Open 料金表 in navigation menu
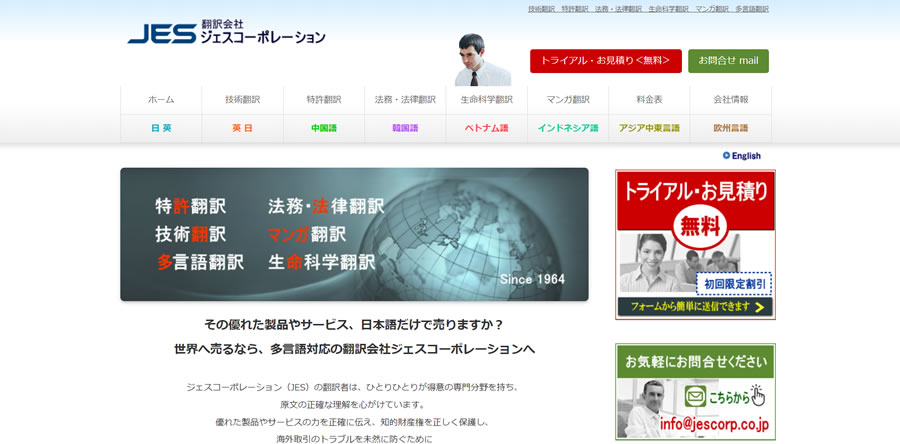Screen dimensions: 900x444 pos(649,100)
